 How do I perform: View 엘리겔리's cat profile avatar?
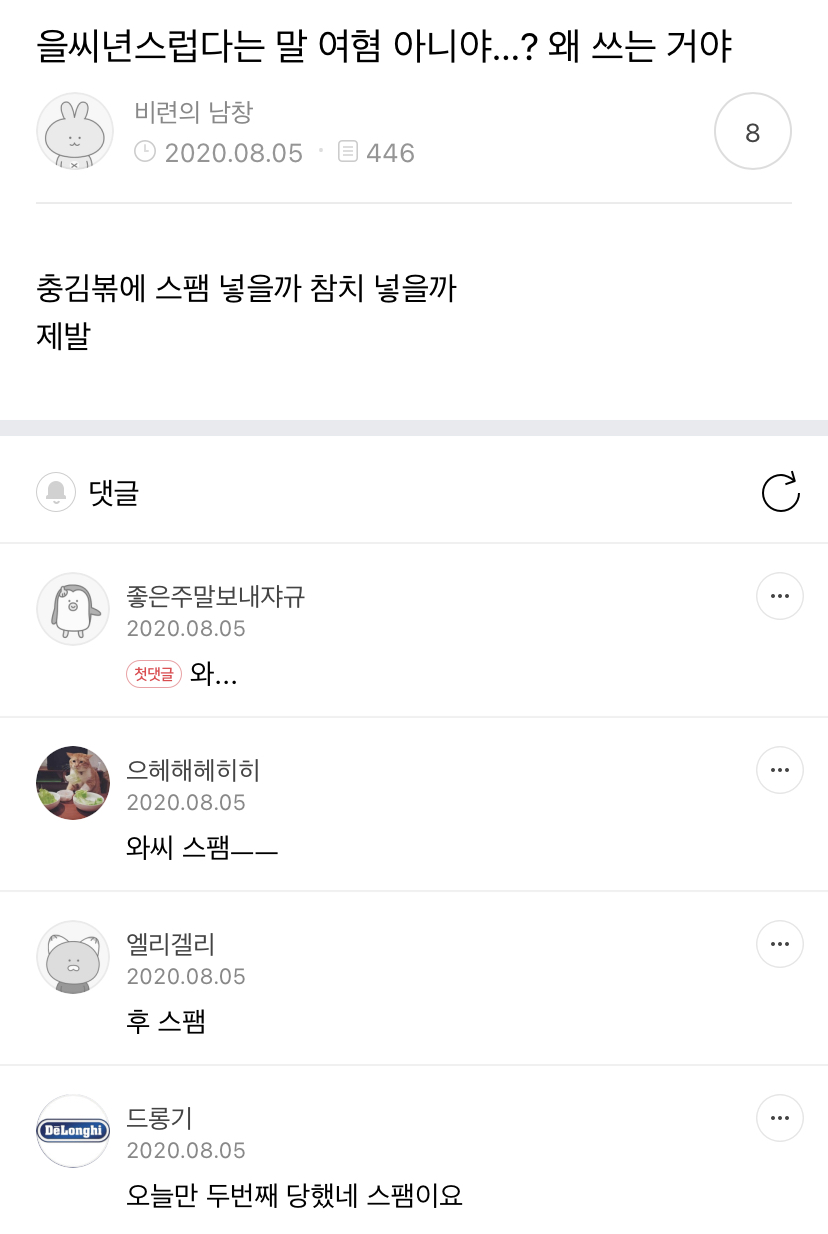pyautogui.click(x=73, y=957)
